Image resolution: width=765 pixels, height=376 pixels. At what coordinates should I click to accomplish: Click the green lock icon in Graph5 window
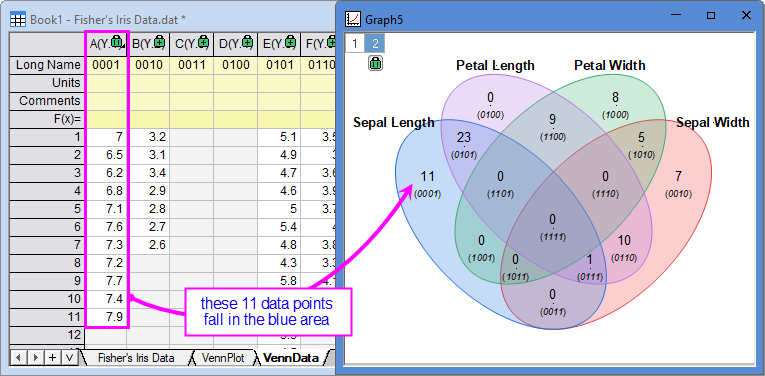(376, 63)
